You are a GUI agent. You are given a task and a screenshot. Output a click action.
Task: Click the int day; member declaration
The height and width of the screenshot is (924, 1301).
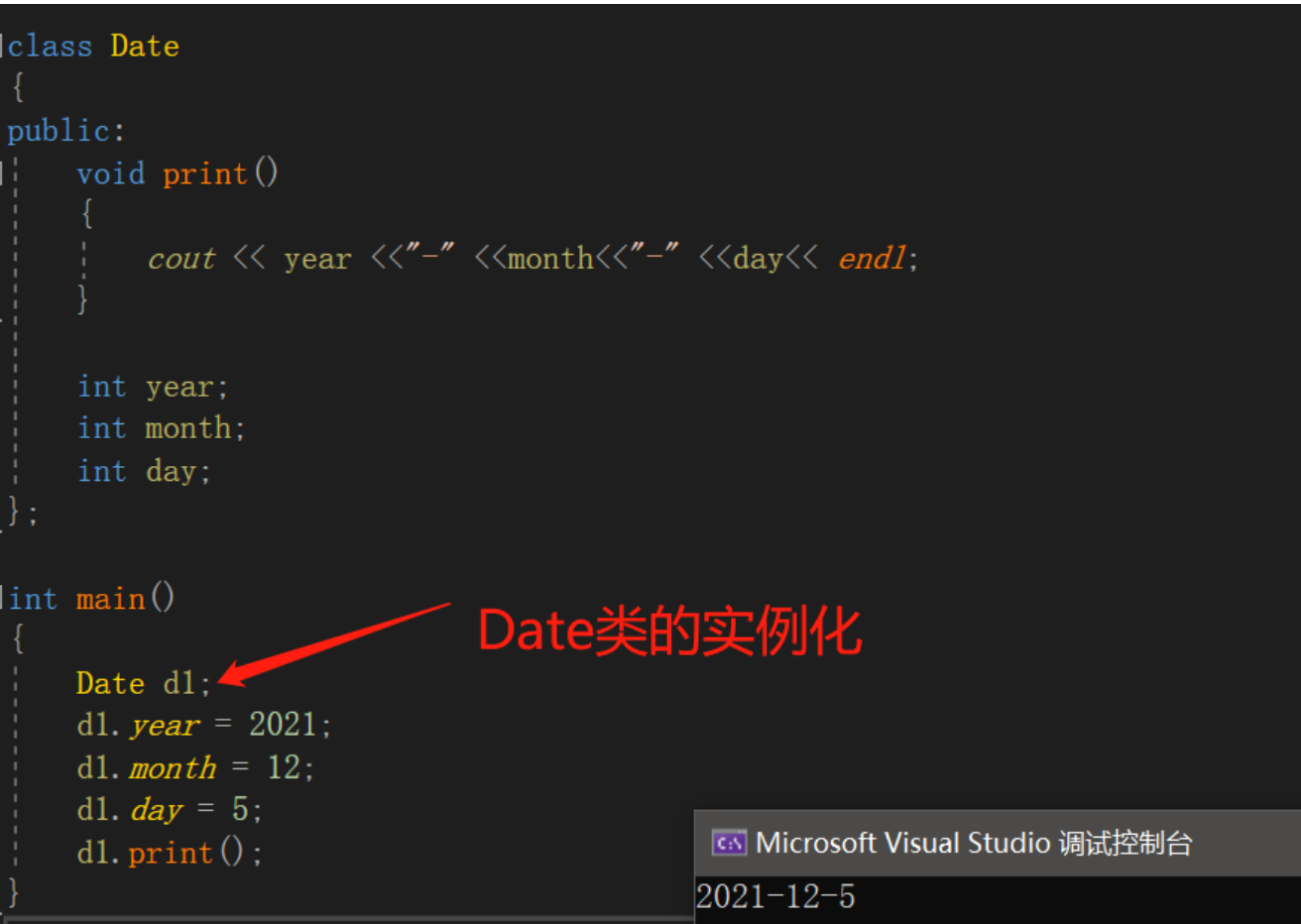145,471
